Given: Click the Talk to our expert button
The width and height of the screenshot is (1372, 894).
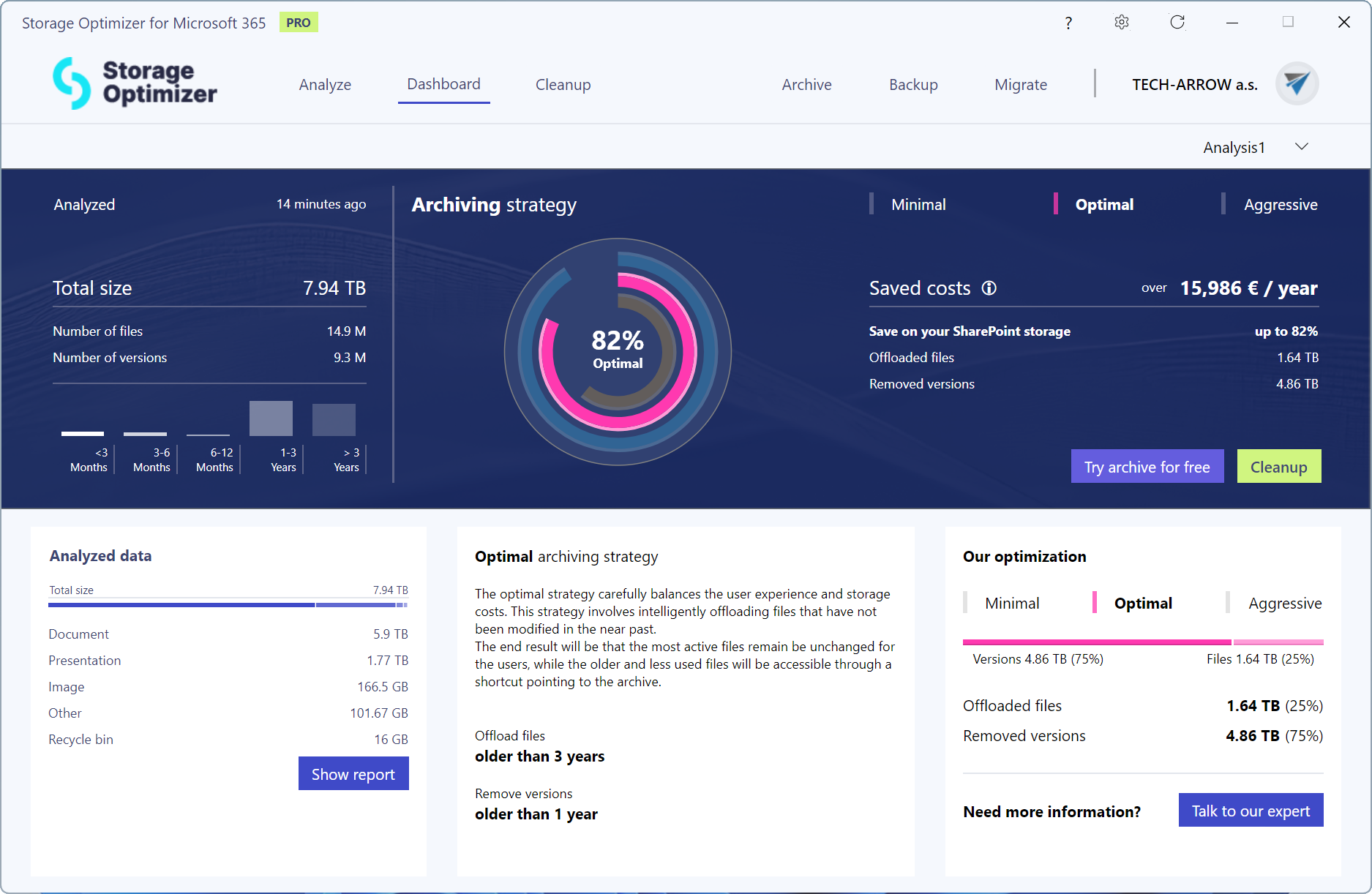Looking at the screenshot, I should [x=1251, y=811].
